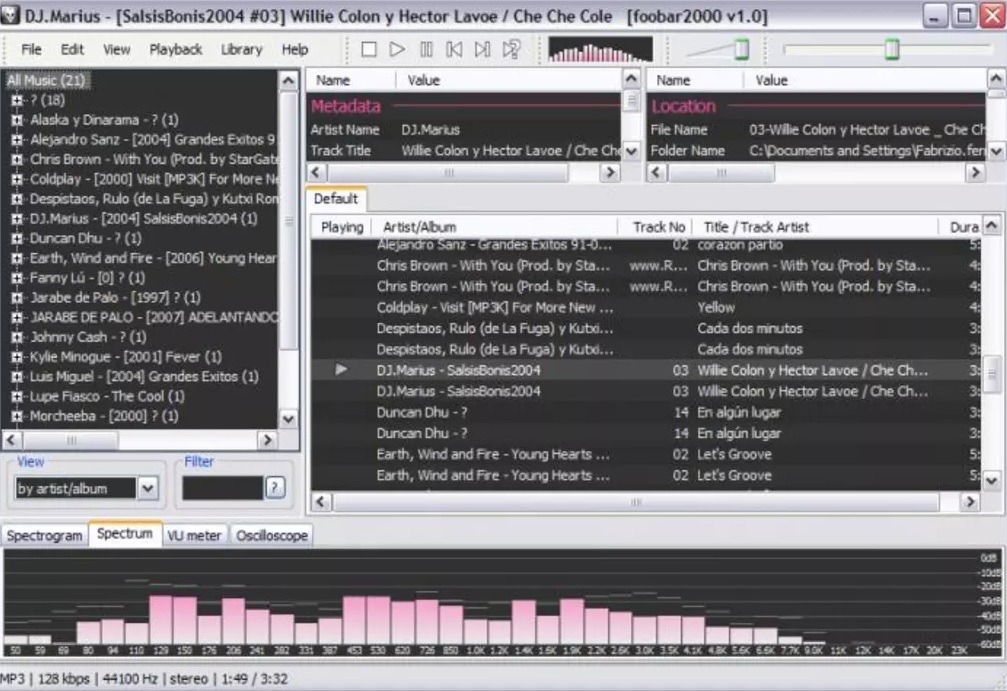Select Fanny Lú tree item
This screenshot has width=1007, height=691.
click(x=87, y=278)
